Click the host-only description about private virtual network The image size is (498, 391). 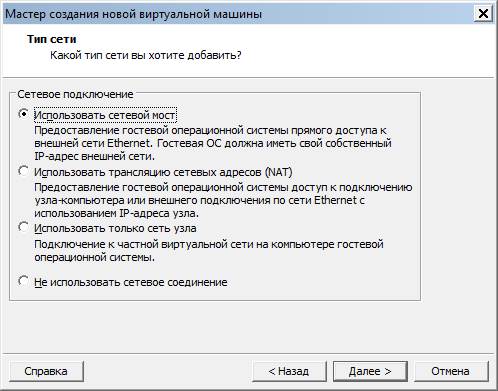[209, 251]
